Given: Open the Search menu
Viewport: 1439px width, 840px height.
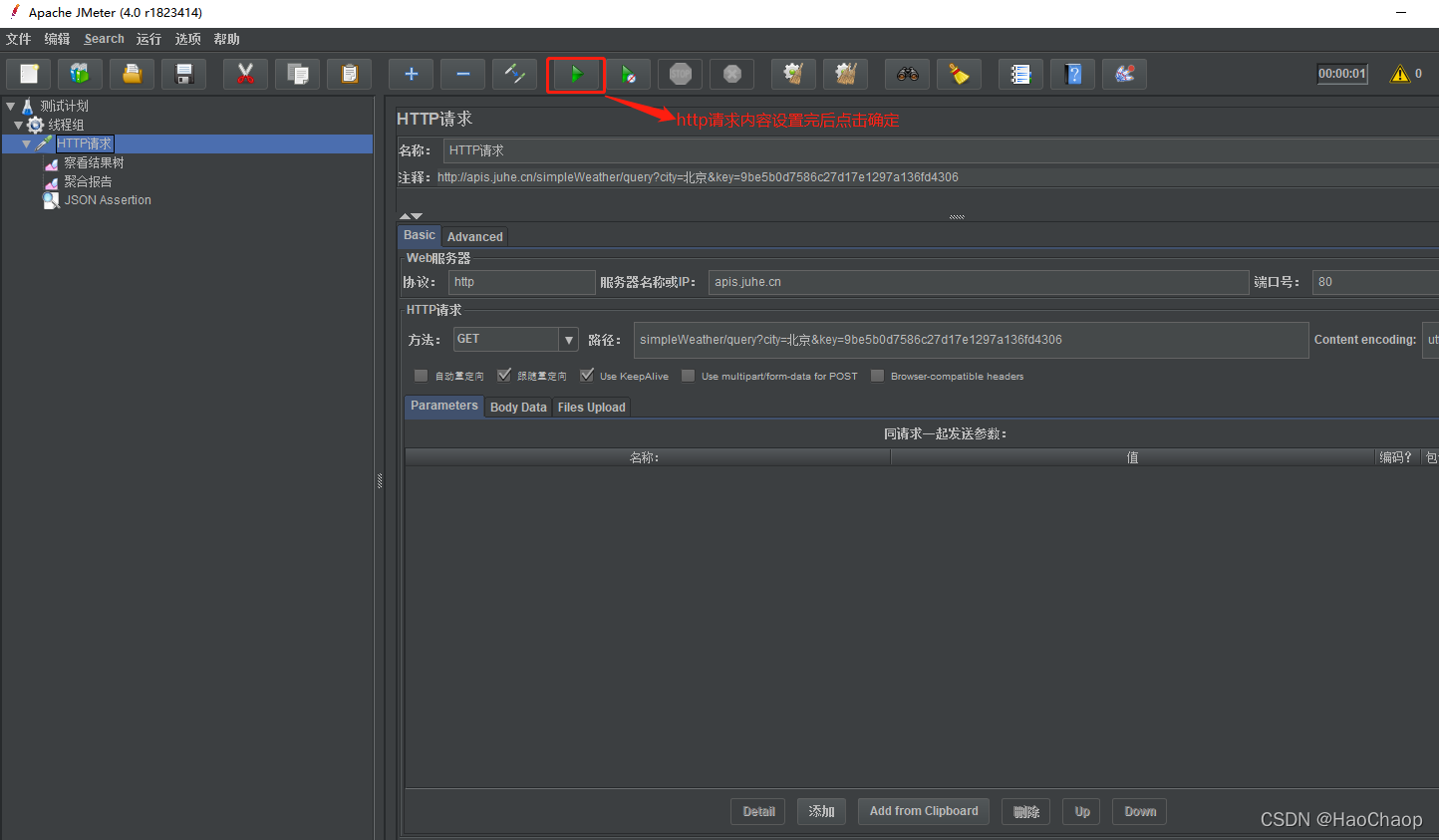Looking at the screenshot, I should click(105, 39).
